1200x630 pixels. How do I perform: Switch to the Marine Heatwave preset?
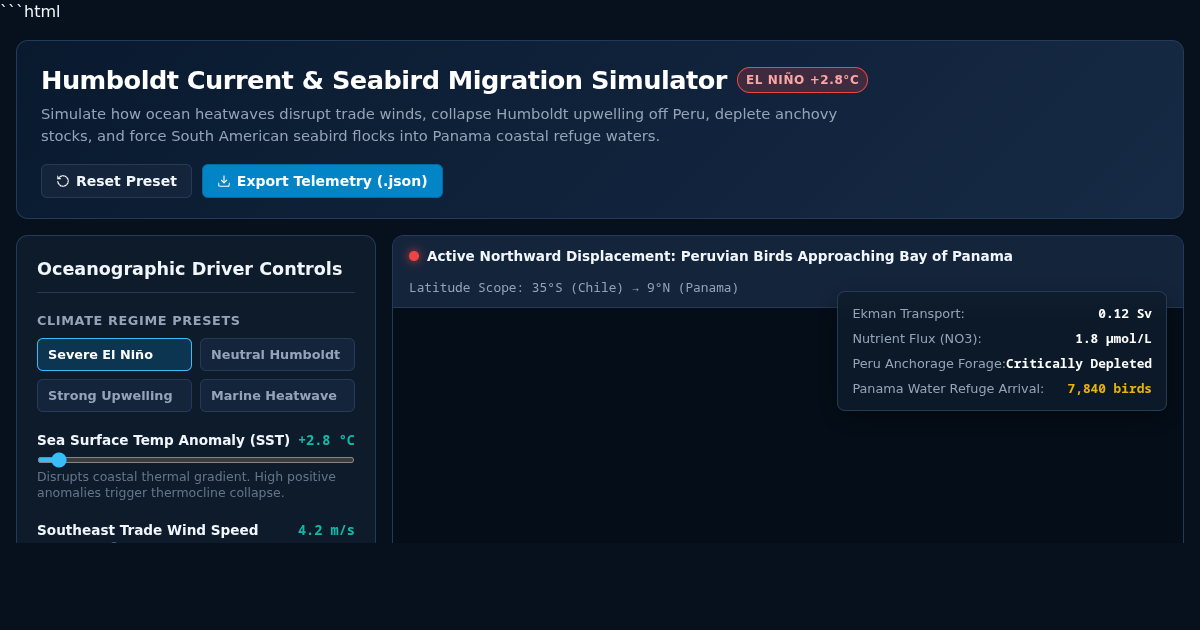[277, 395]
